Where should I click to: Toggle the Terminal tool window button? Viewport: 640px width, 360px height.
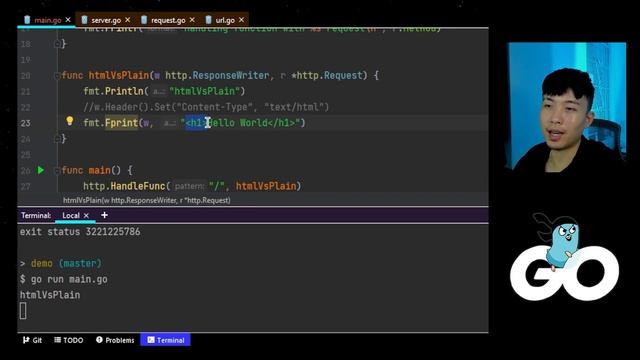(x=165, y=340)
